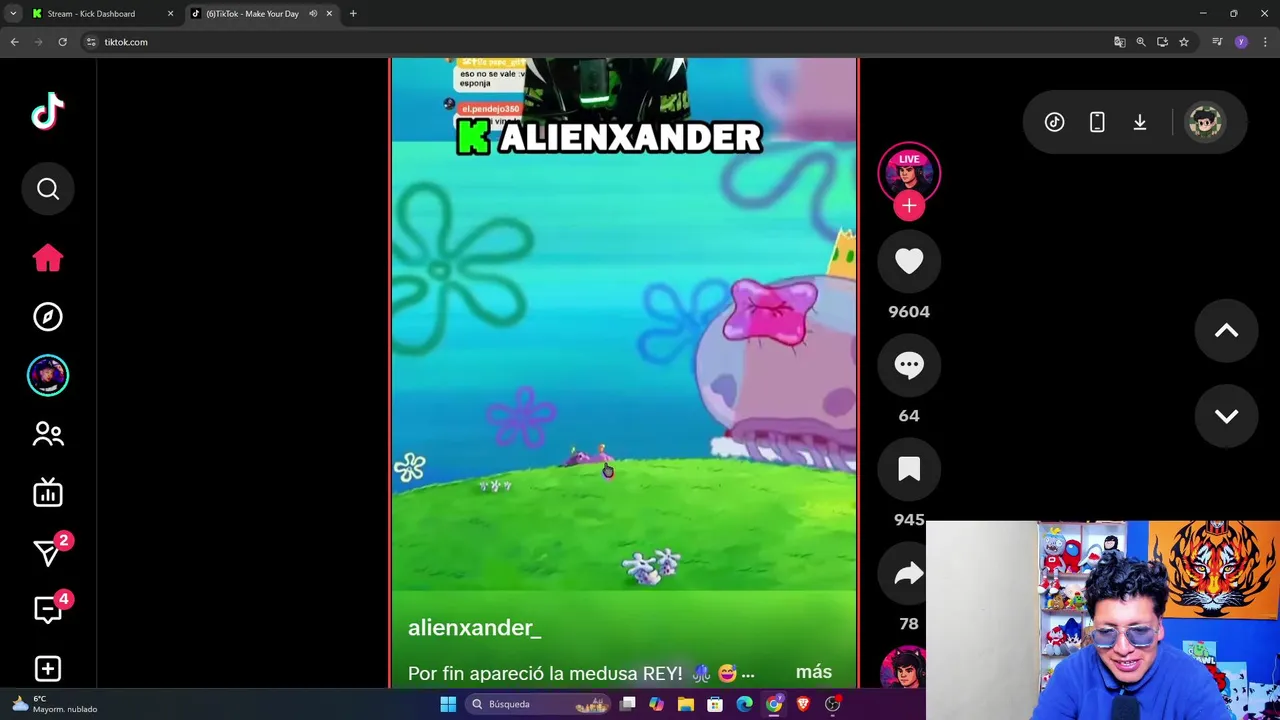Image resolution: width=1280 pixels, height=720 pixels.
Task: Open Activity inbox with 4 notifications
Action: (x=49, y=609)
